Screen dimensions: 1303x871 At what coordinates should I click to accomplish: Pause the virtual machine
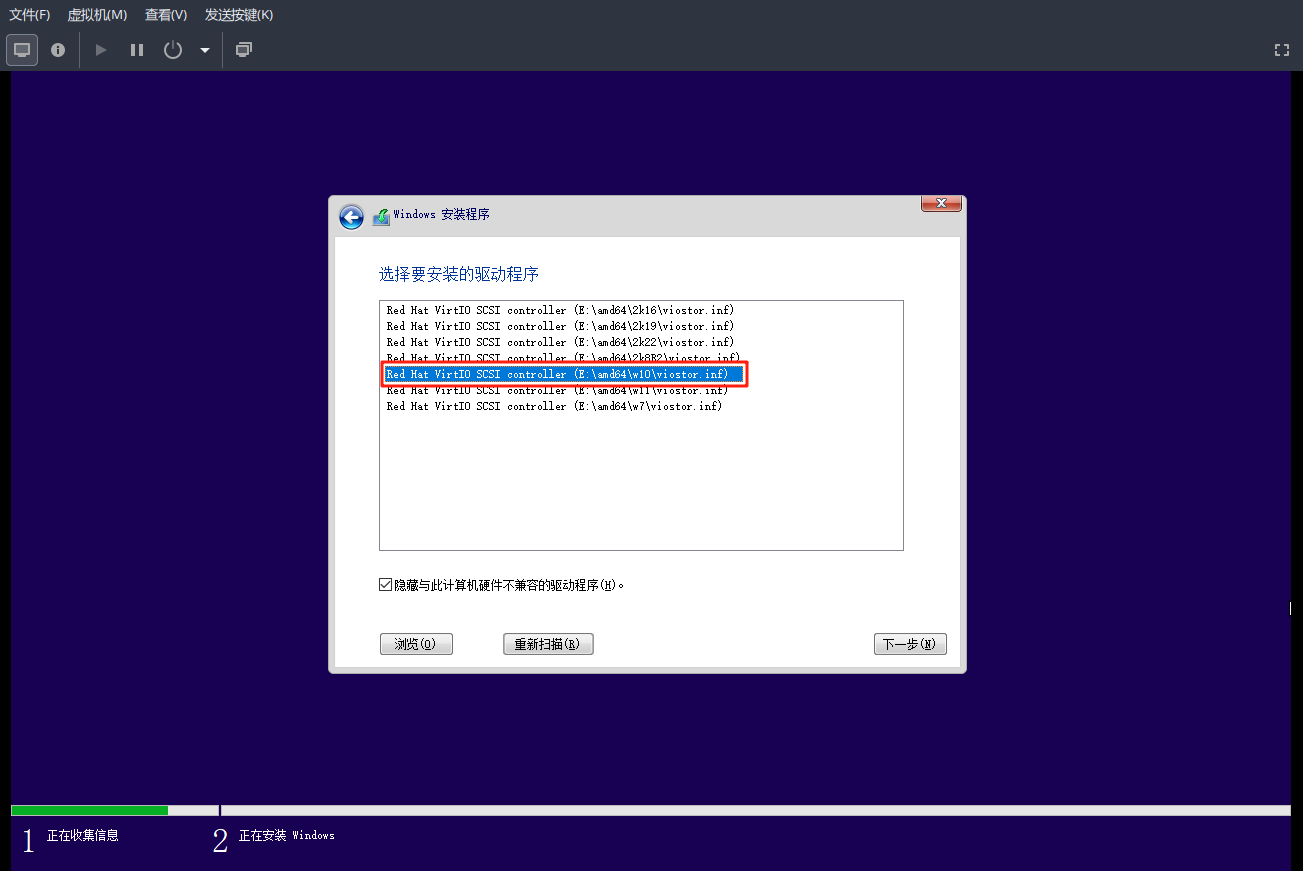click(137, 50)
